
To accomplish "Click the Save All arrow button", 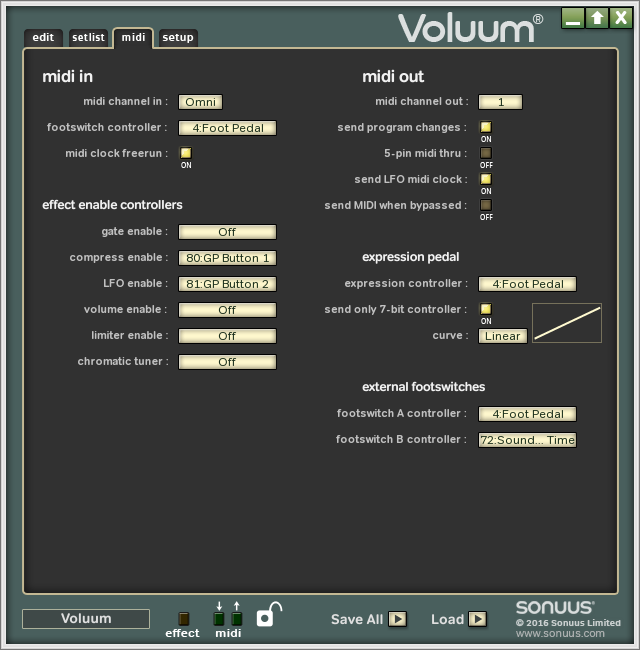I will click(x=398, y=619).
